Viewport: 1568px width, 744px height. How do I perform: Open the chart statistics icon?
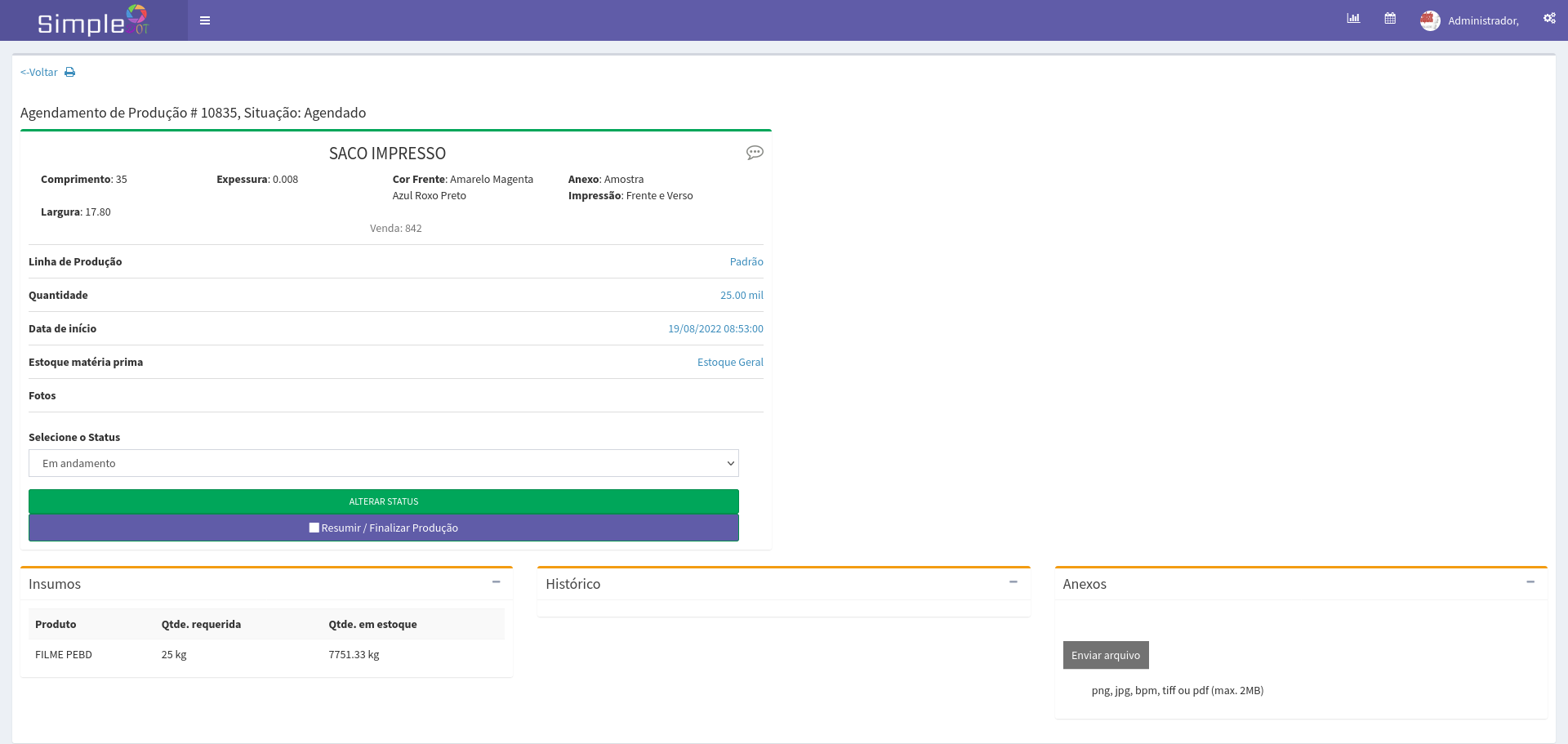[1353, 19]
